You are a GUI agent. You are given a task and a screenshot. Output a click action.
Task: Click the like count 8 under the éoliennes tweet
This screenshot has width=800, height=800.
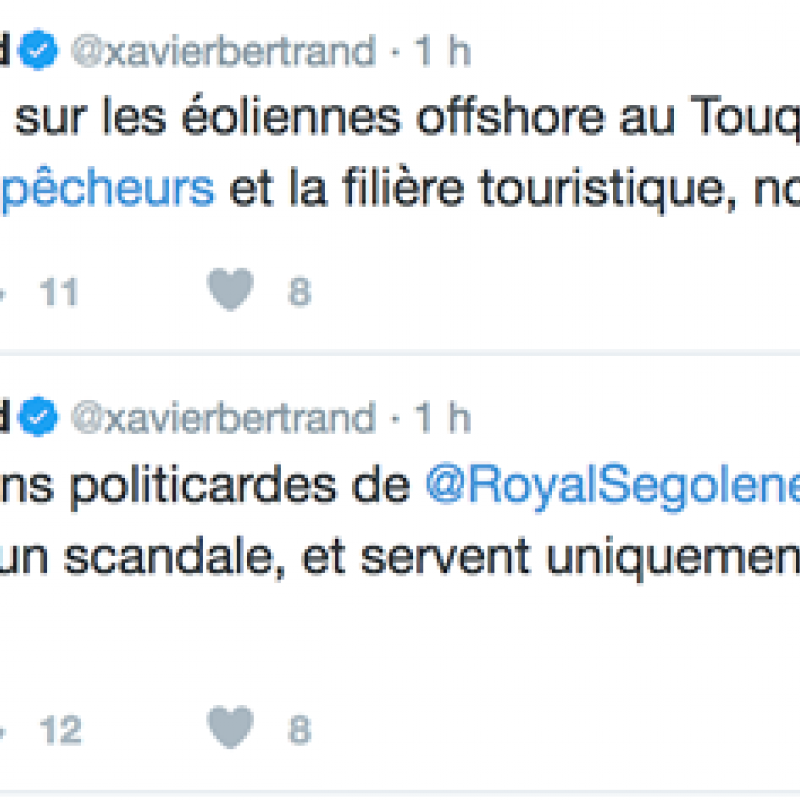pos(299,292)
